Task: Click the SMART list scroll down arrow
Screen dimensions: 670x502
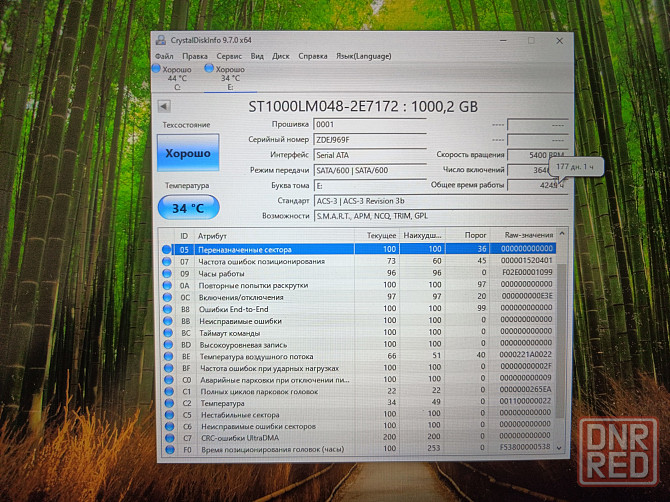Action: point(559,448)
